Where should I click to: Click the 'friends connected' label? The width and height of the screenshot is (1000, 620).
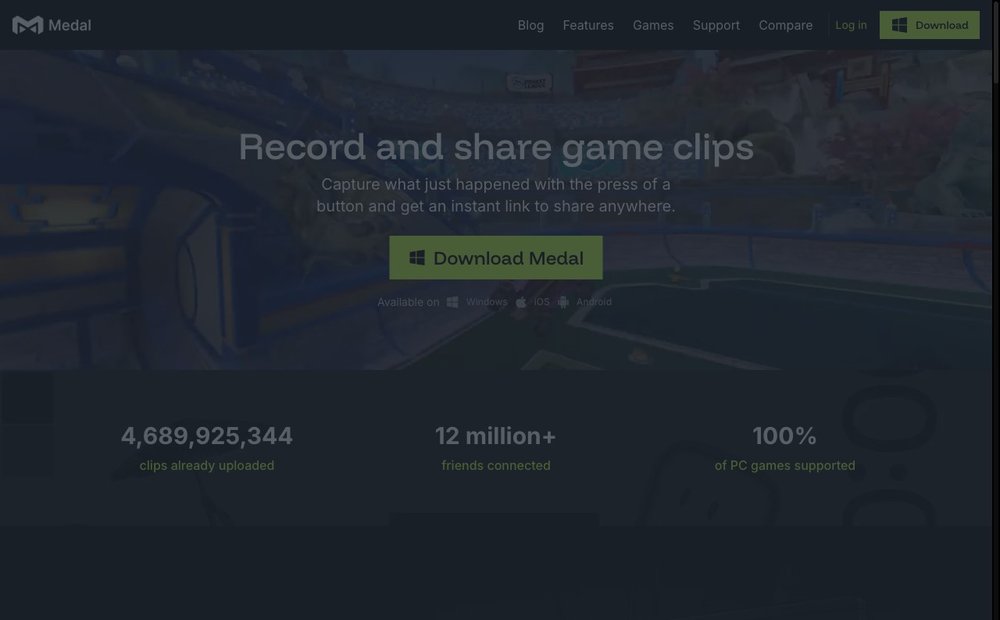click(x=496, y=466)
